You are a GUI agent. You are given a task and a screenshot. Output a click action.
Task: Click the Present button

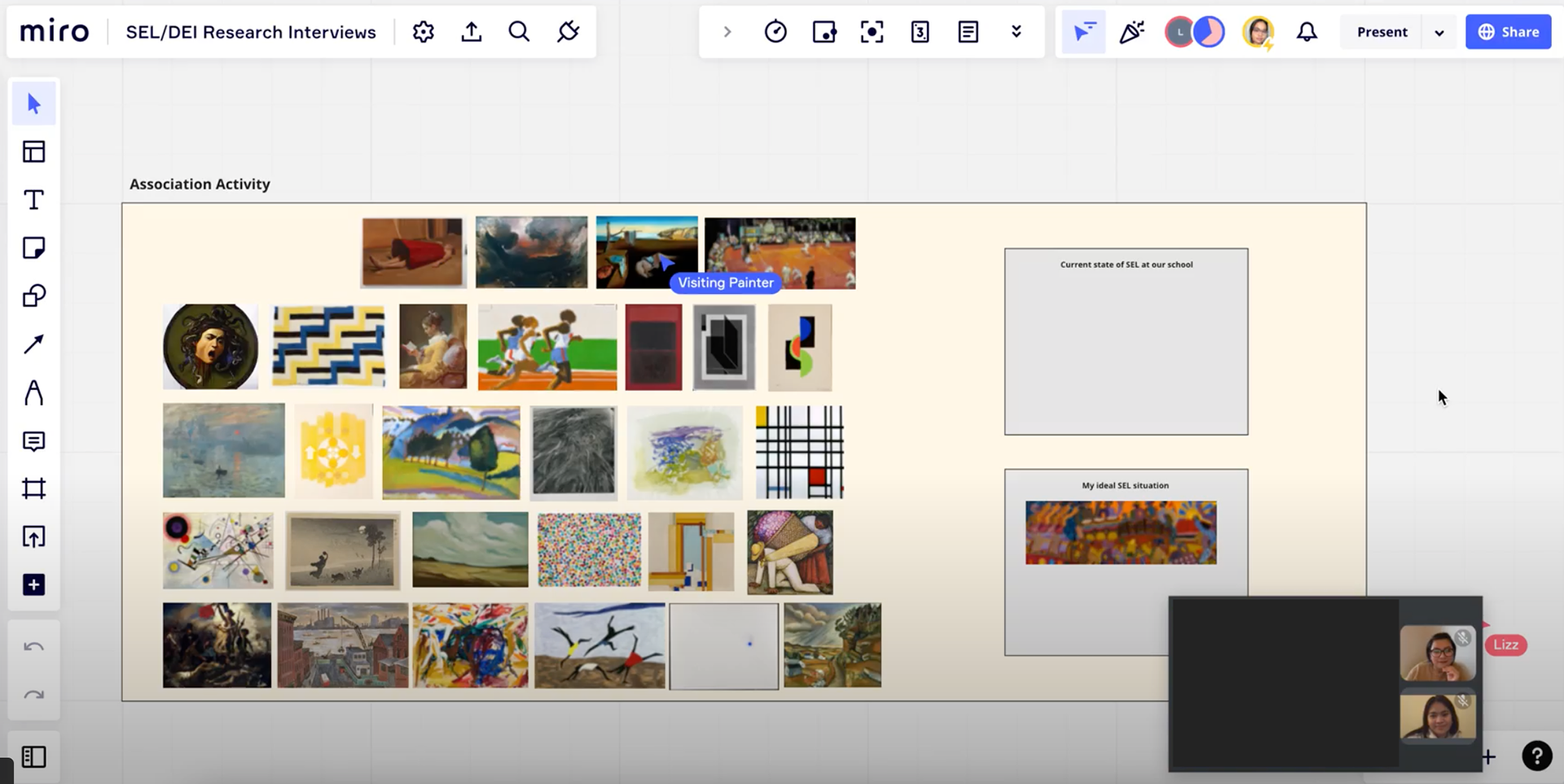click(1382, 32)
